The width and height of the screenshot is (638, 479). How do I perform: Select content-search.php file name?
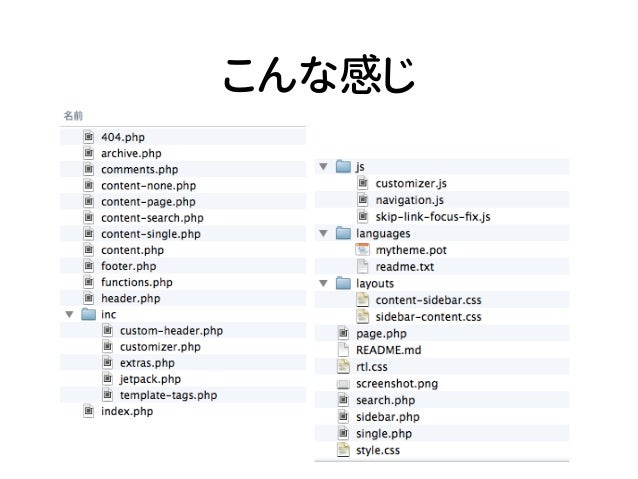(x=152, y=218)
